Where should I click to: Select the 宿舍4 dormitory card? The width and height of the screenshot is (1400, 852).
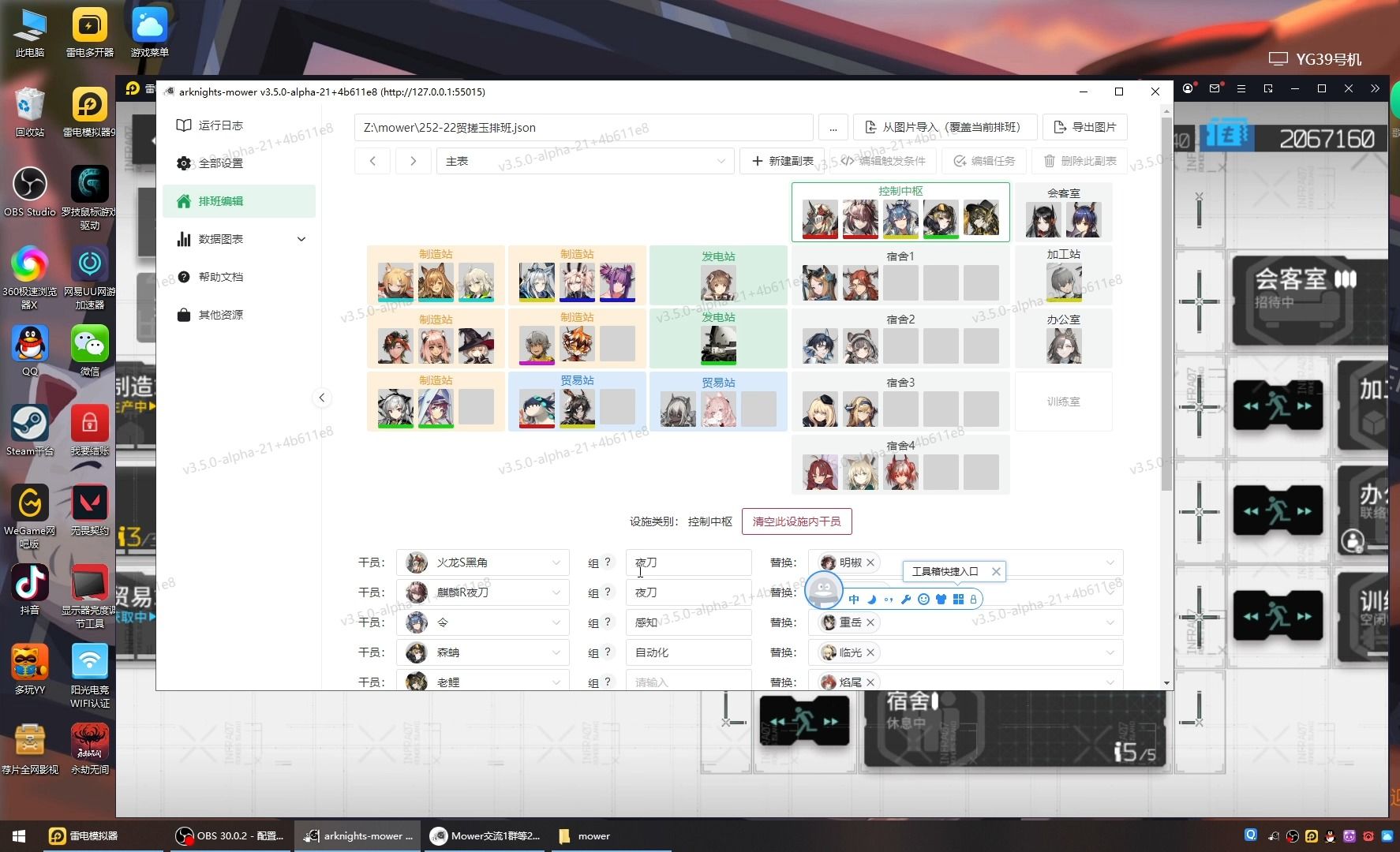tap(900, 465)
